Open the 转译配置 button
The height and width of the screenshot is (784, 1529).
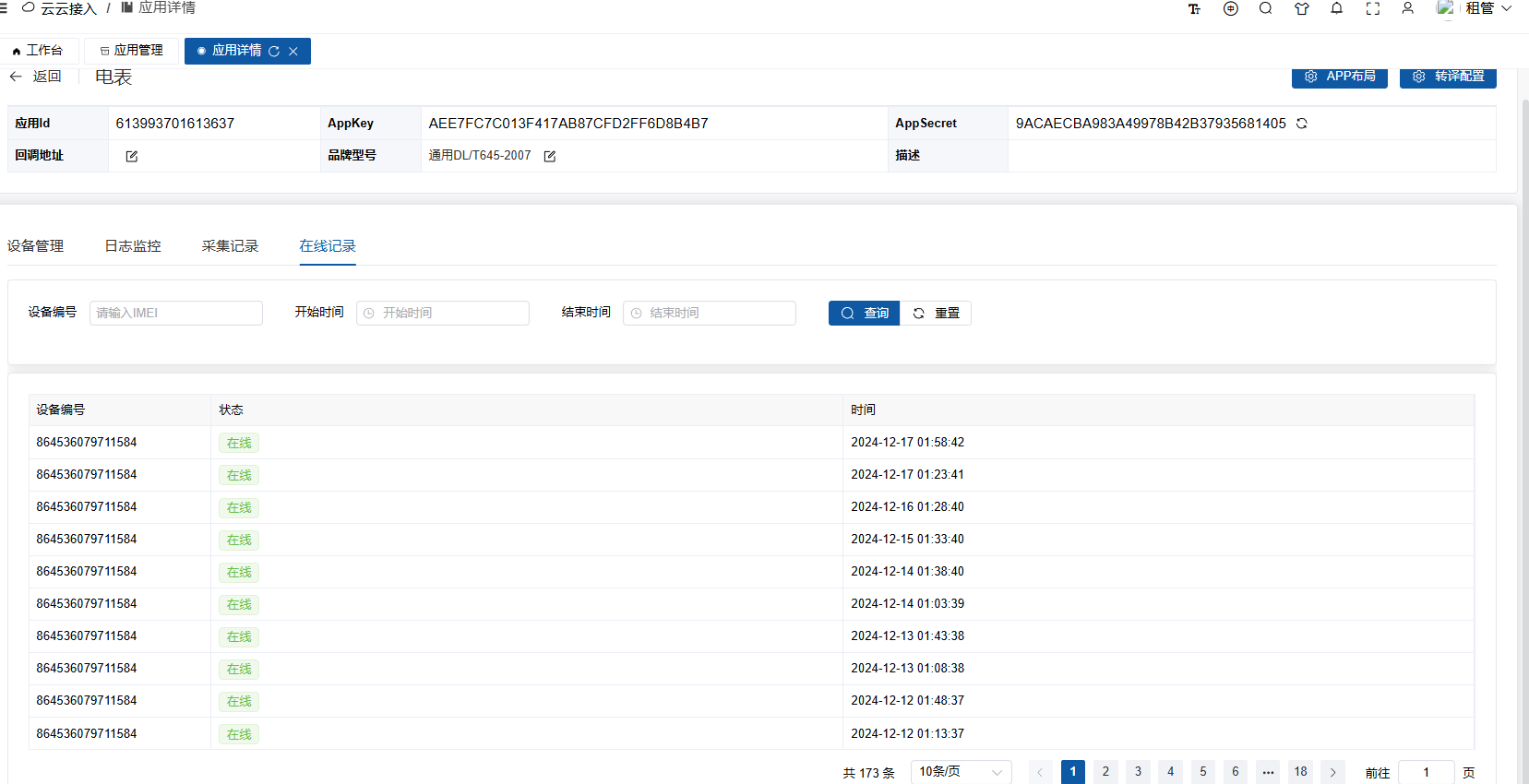pyautogui.click(x=1448, y=77)
